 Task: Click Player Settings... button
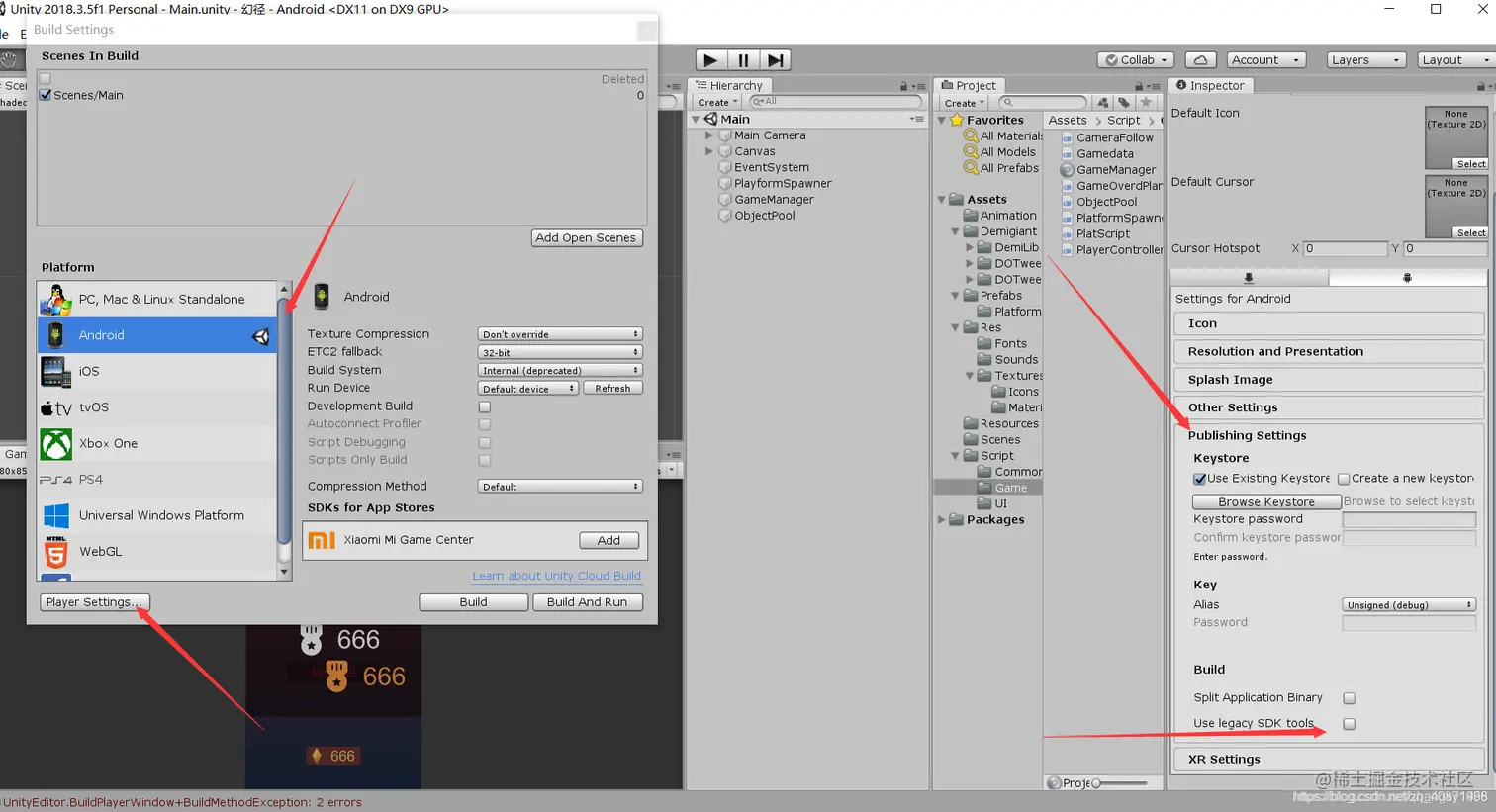pos(95,602)
